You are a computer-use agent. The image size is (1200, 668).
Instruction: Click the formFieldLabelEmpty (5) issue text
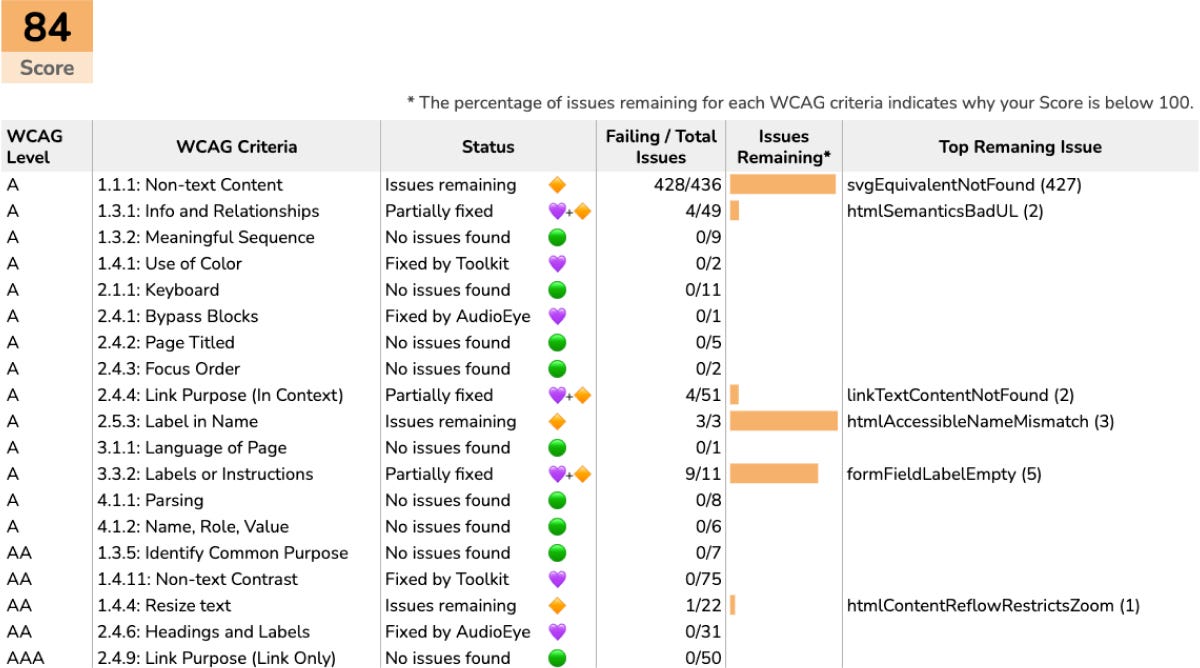pos(944,474)
